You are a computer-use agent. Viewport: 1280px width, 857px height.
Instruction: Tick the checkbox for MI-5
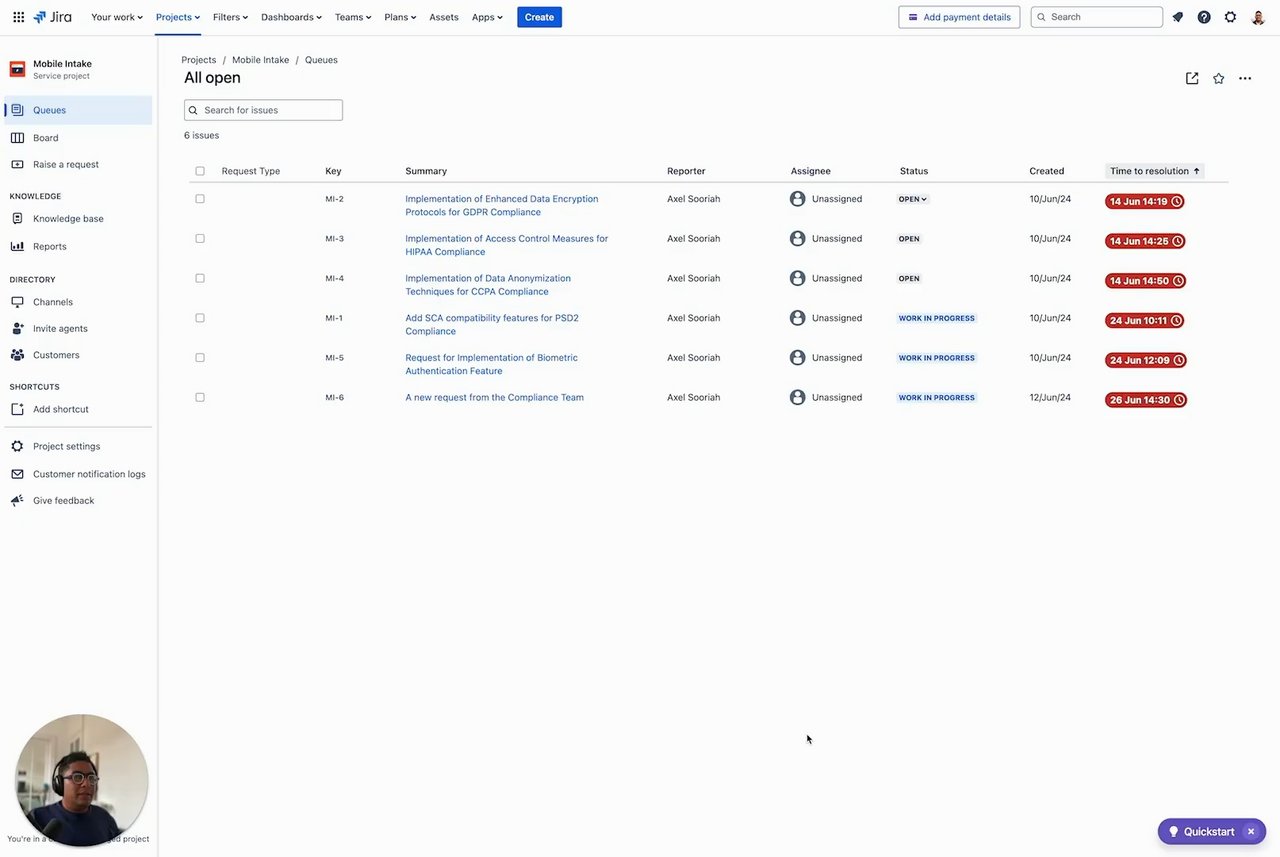[200, 358]
